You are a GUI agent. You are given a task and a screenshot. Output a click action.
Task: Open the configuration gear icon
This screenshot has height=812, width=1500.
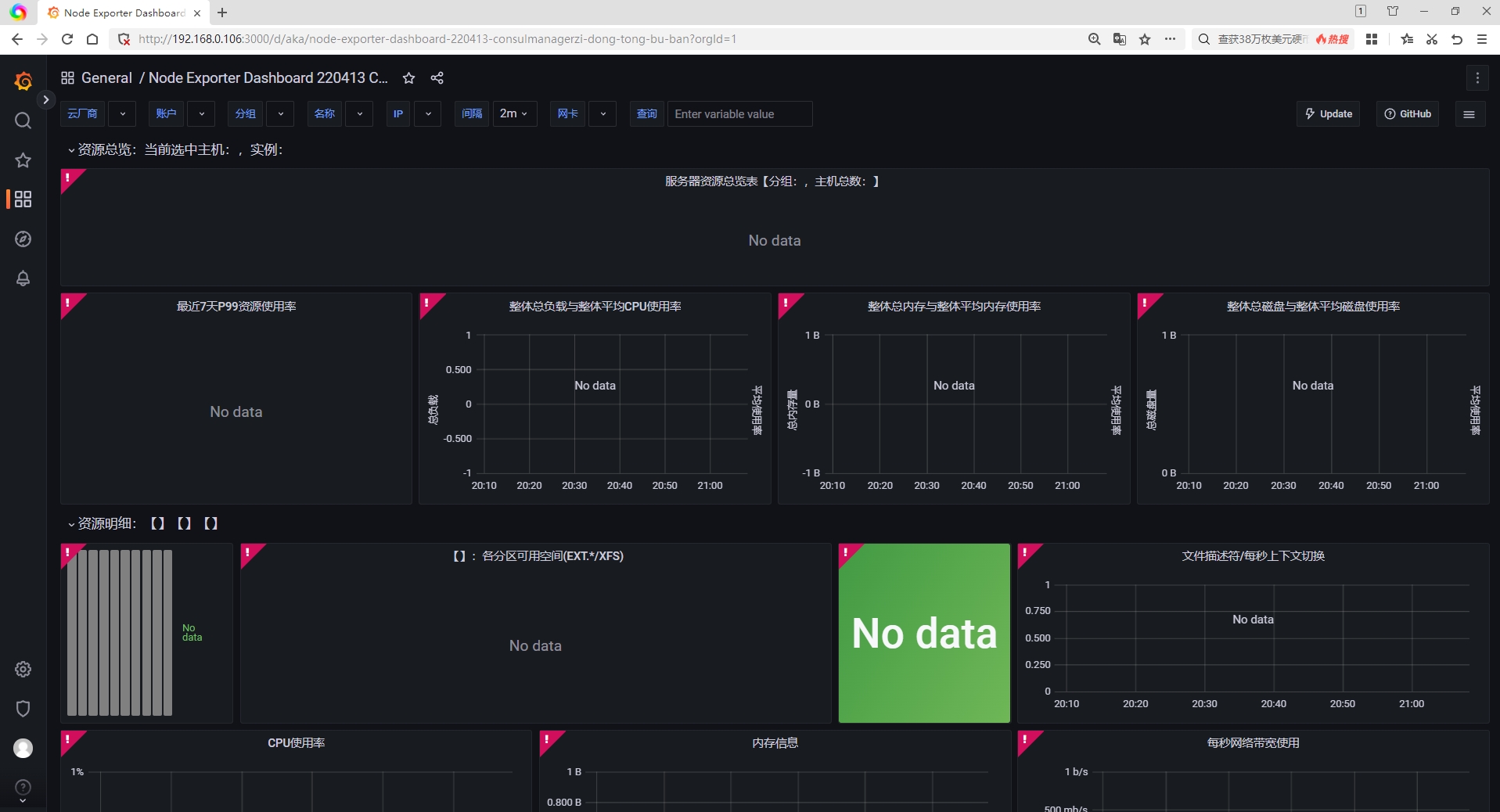pos(23,669)
